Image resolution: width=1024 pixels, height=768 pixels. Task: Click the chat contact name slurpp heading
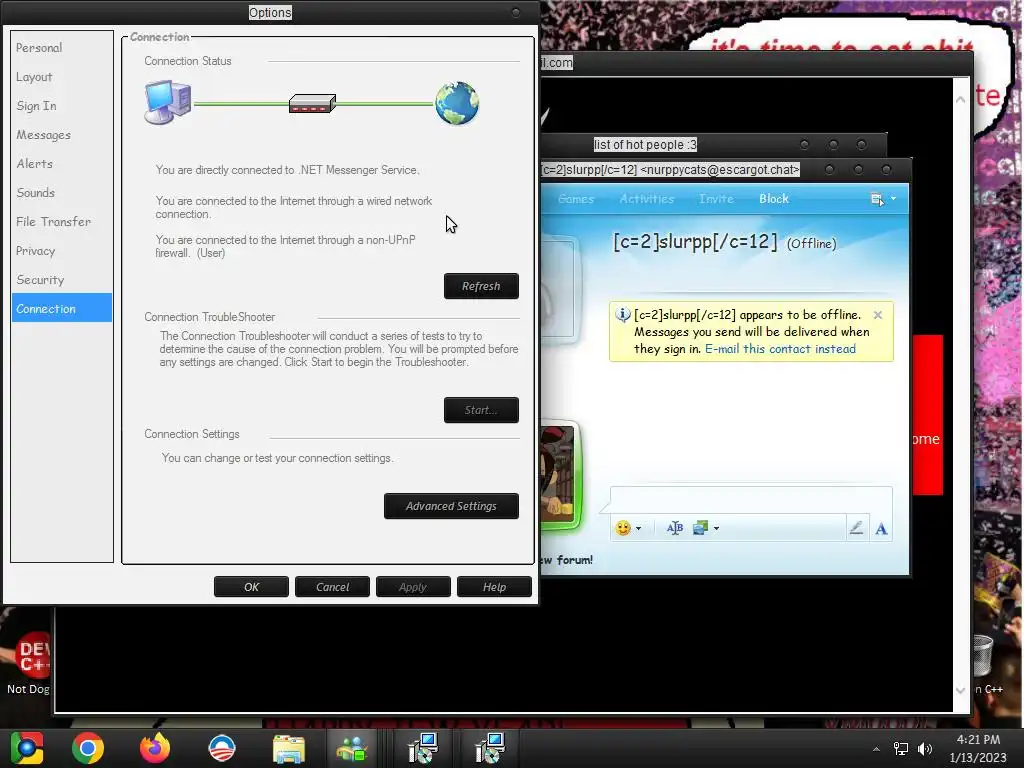[x=695, y=242]
